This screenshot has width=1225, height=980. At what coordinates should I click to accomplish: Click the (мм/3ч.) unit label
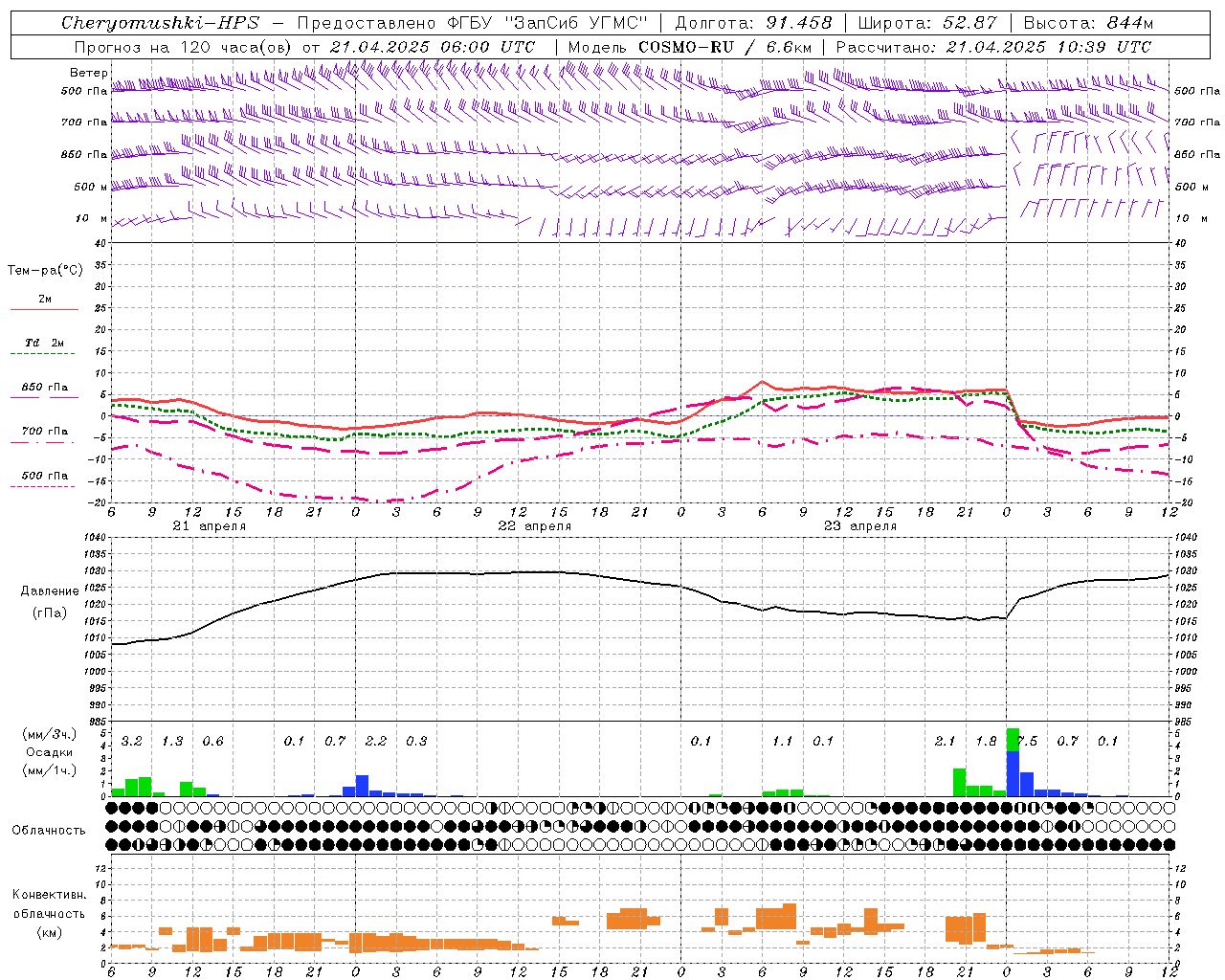[x=48, y=735]
